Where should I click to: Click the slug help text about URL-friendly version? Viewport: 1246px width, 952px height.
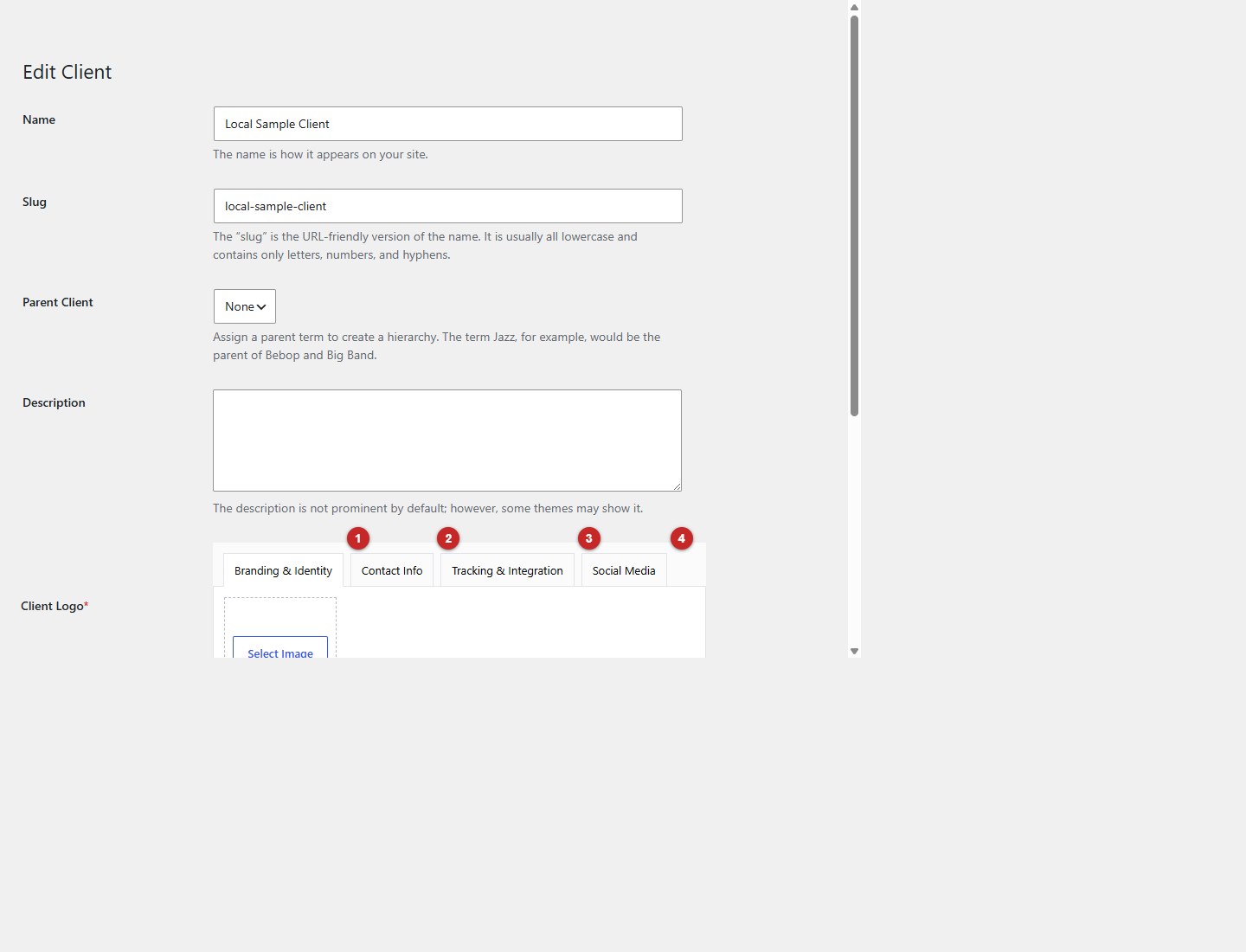[x=425, y=246]
